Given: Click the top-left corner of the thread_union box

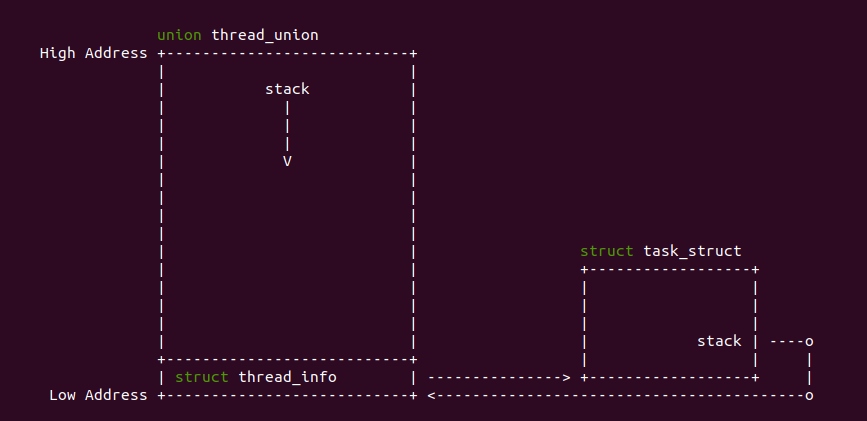Looking at the screenshot, I should click(x=161, y=53).
